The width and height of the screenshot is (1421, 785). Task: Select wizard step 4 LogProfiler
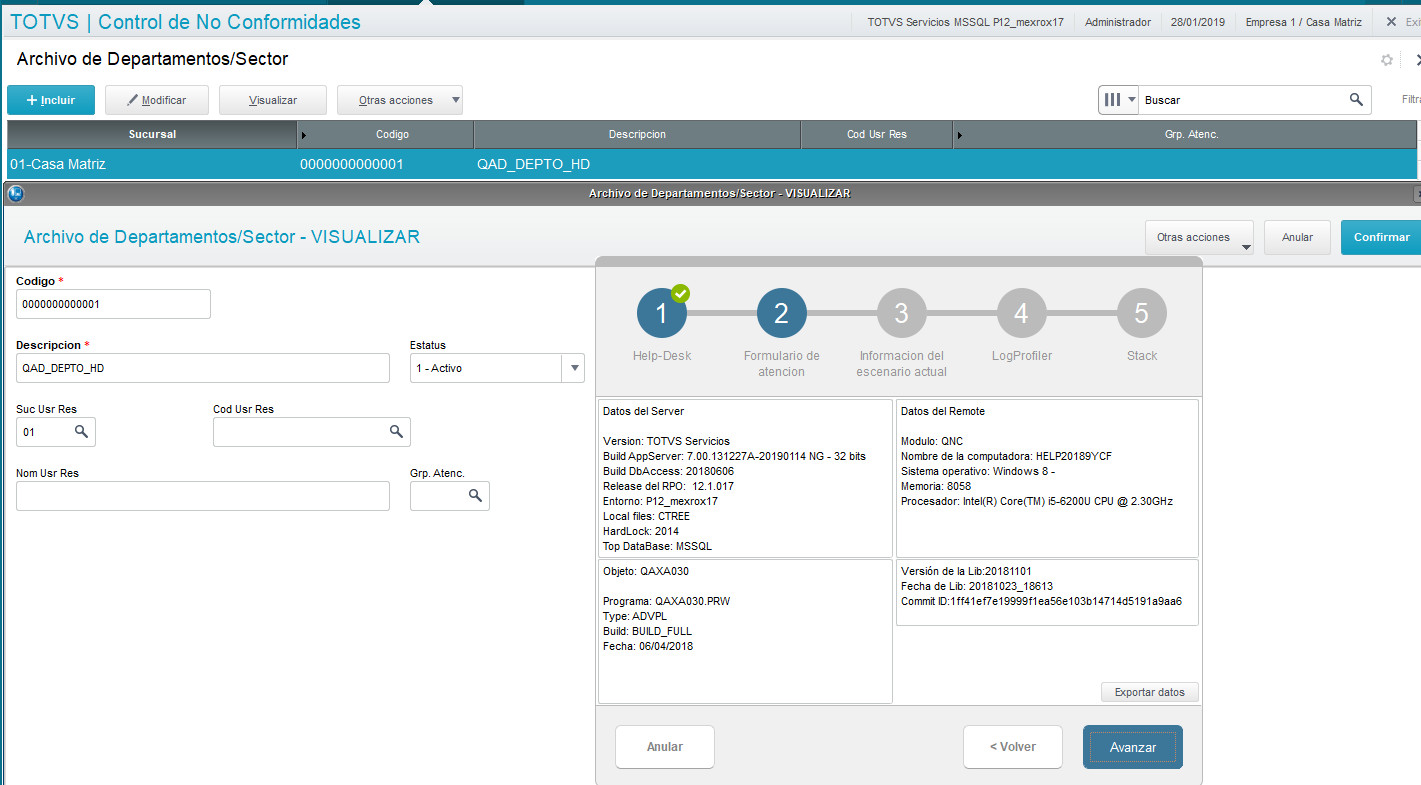coord(1022,314)
